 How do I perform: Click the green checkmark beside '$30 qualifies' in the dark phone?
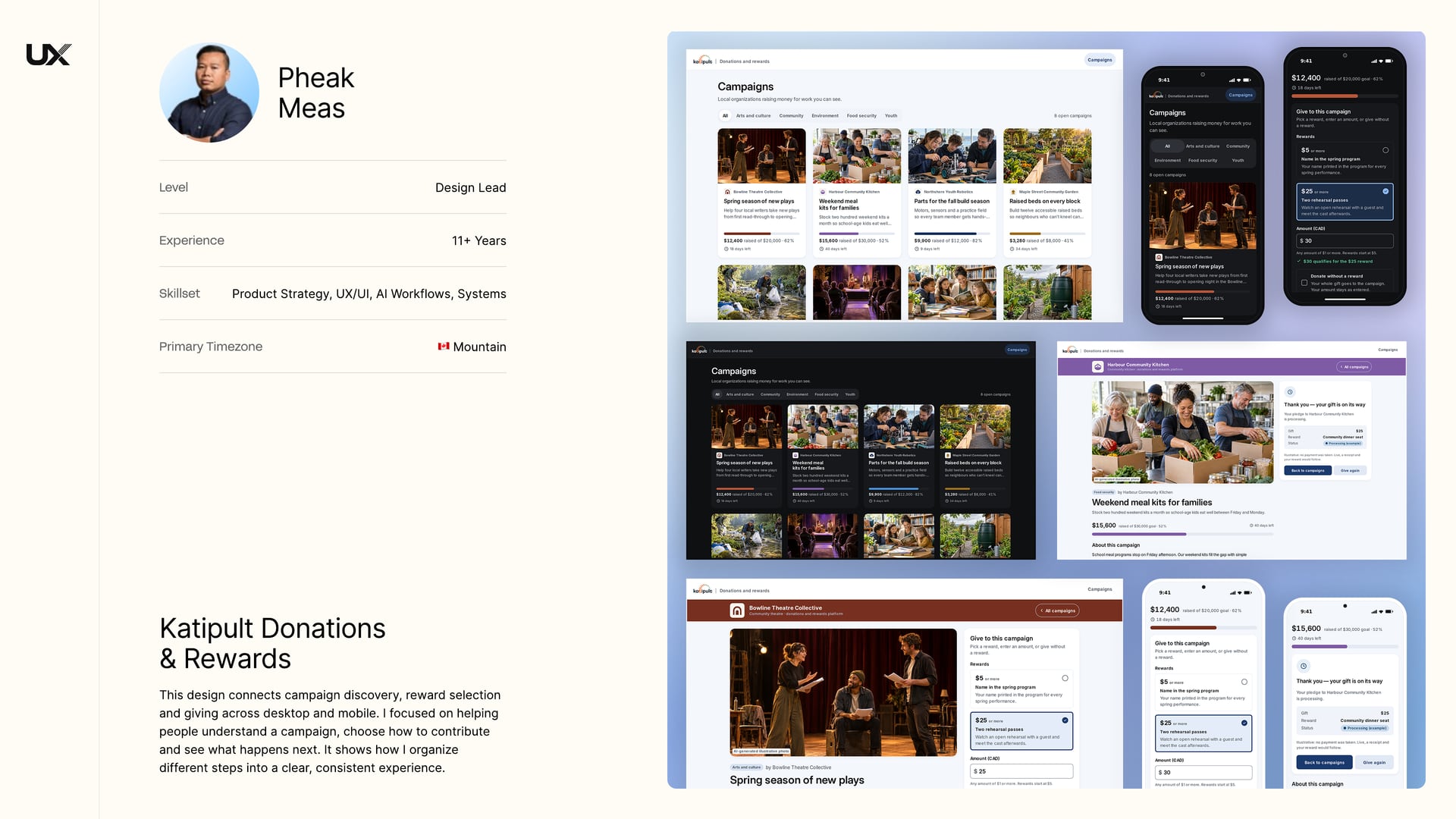pyautogui.click(x=1298, y=261)
